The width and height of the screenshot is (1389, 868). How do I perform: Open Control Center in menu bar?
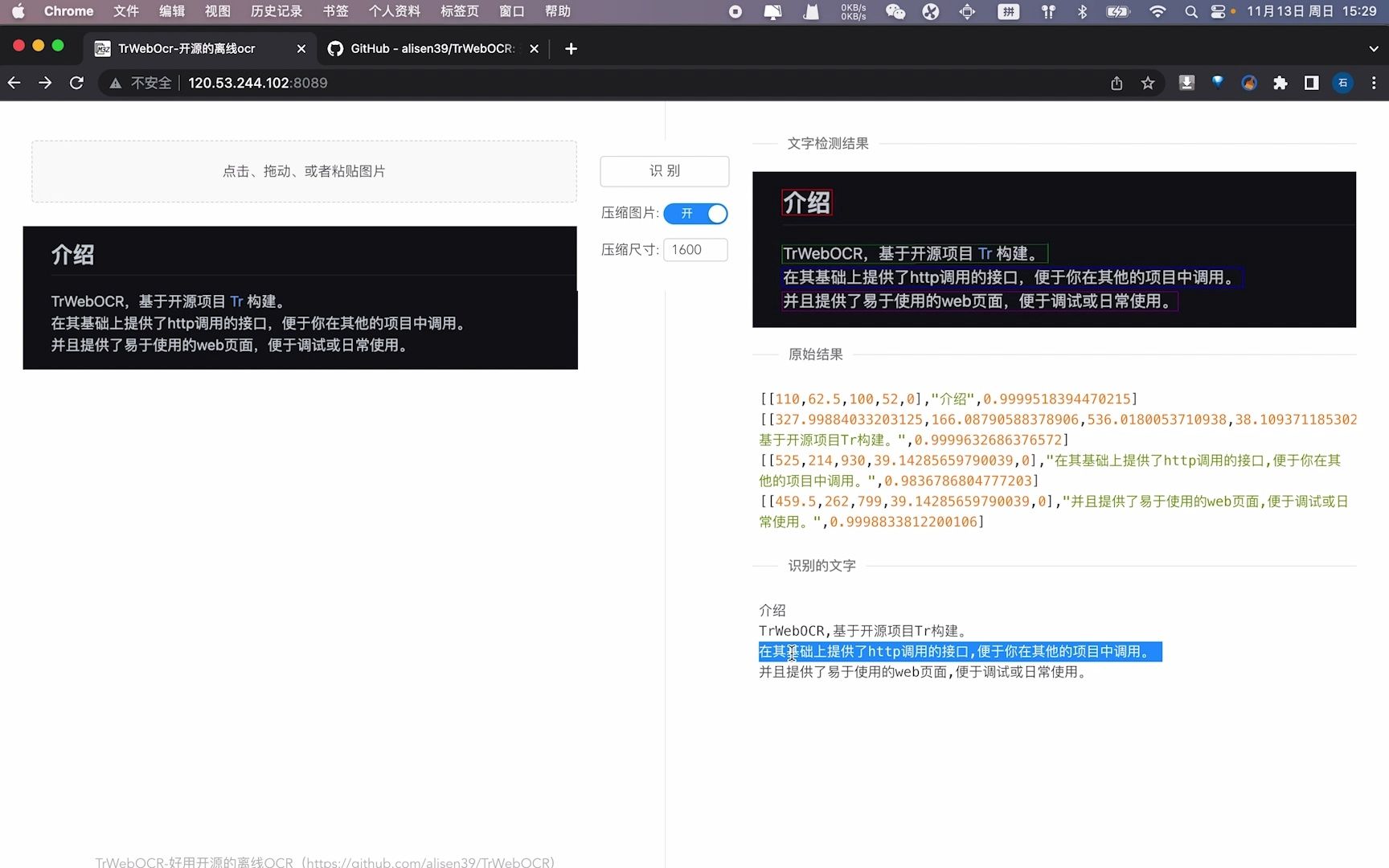(x=1219, y=11)
